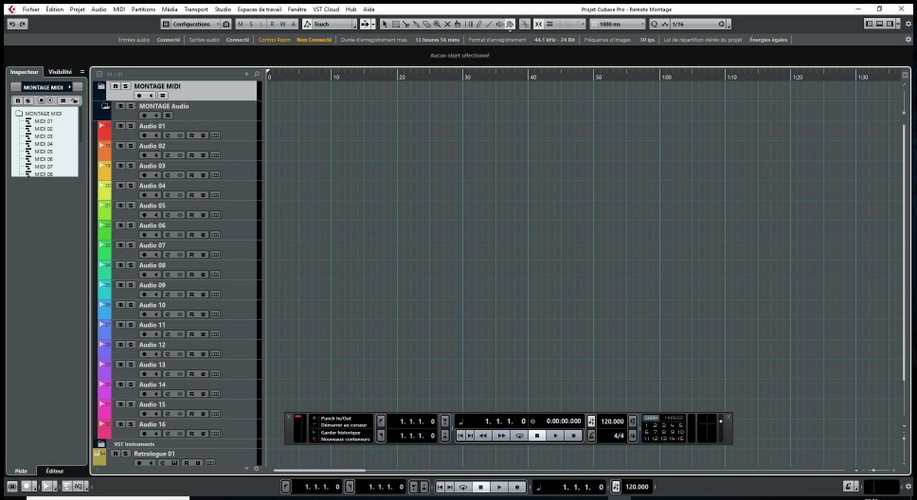Click the add track plus icon

pos(246,74)
